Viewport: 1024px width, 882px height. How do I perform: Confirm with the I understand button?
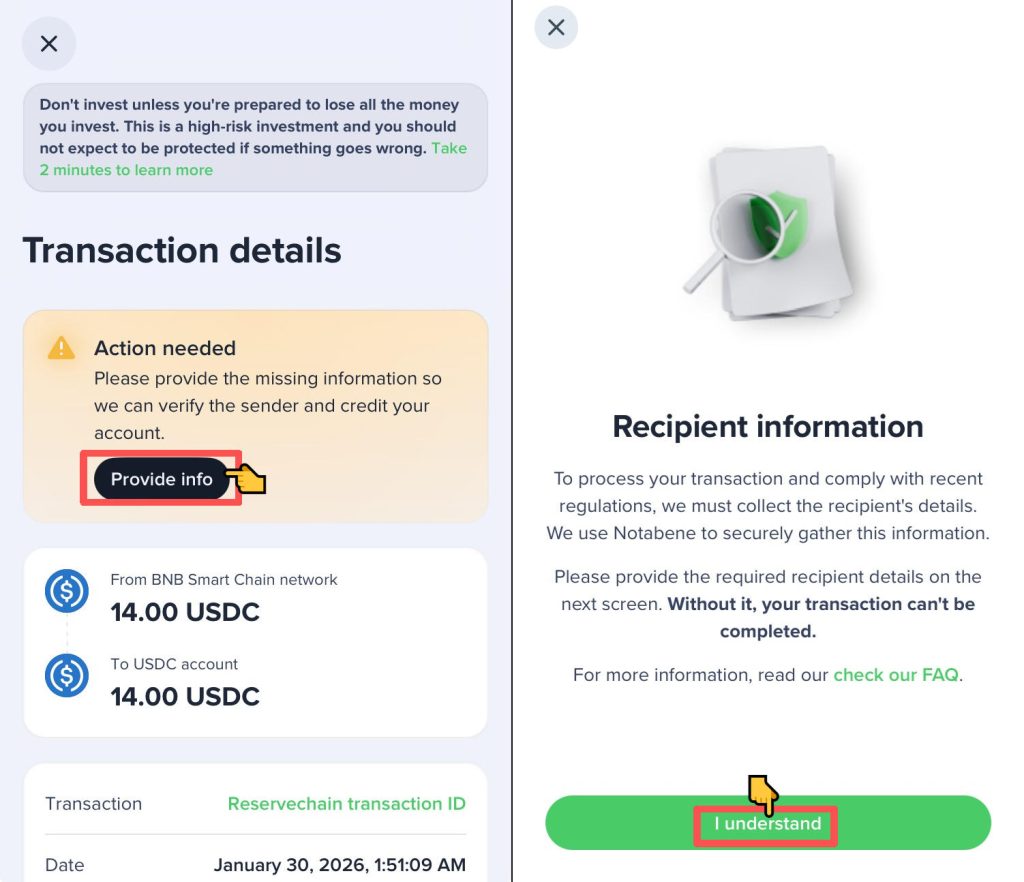(767, 824)
